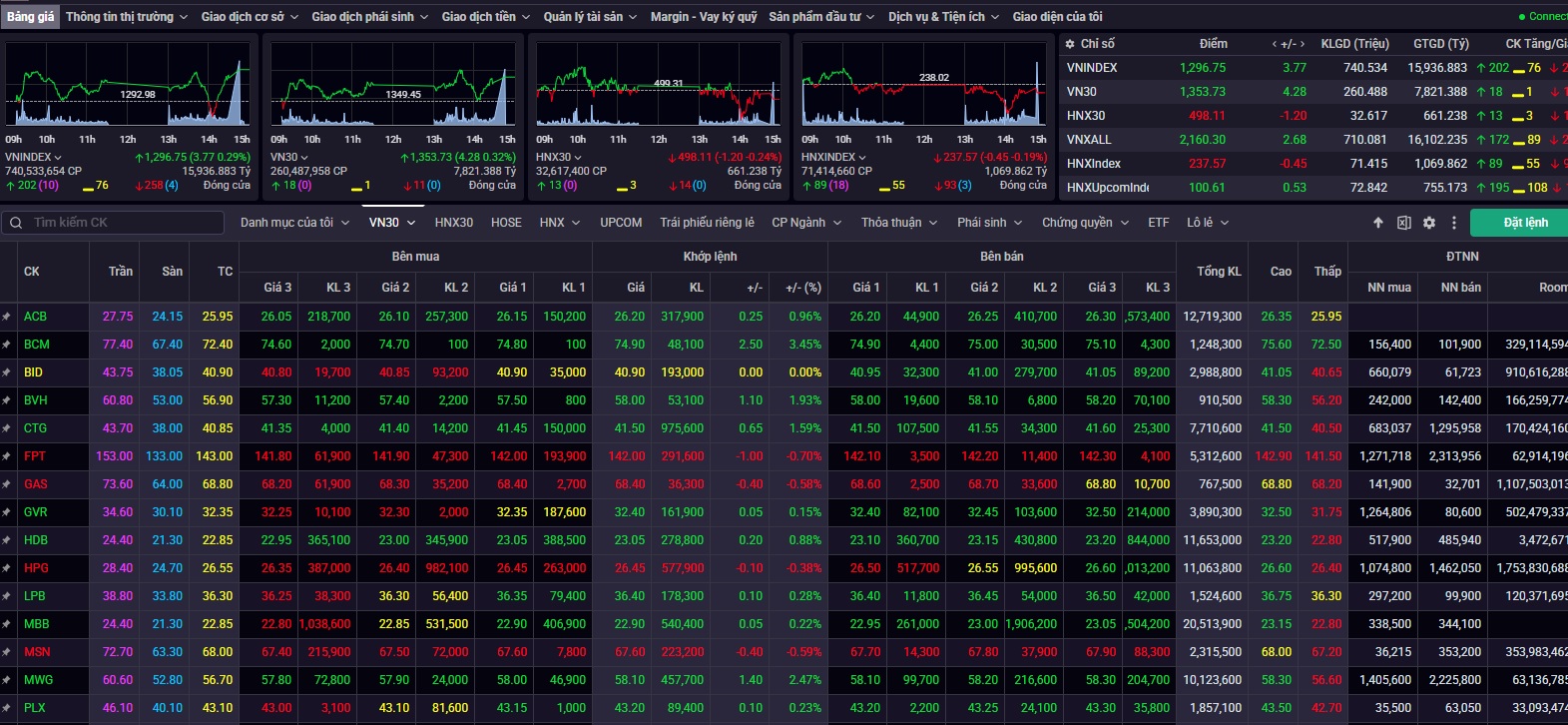Toggle pin on GVR row
The height and width of the screenshot is (725, 1568).
[7, 512]
